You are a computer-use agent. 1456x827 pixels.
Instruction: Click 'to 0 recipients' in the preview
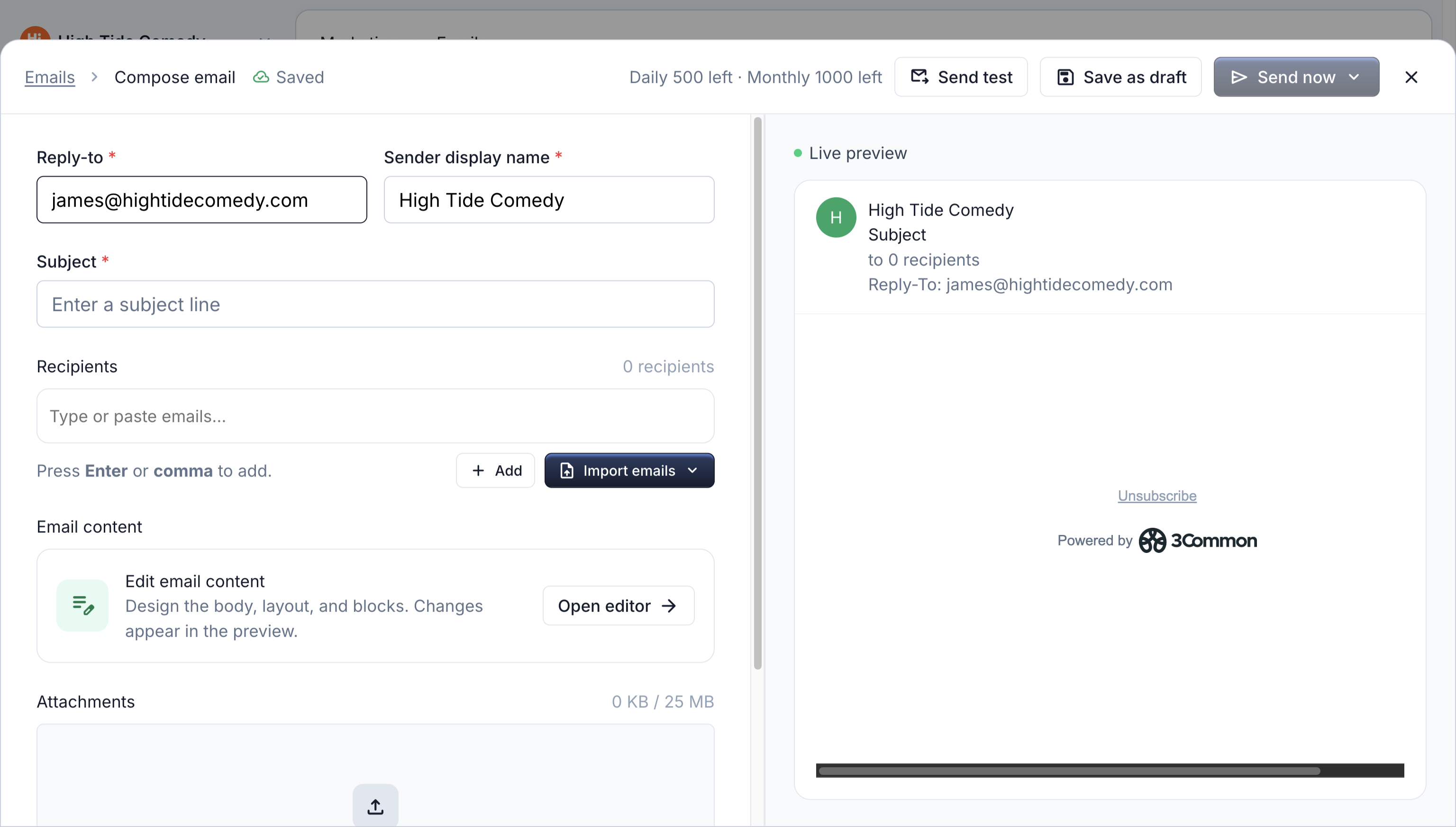924,259
